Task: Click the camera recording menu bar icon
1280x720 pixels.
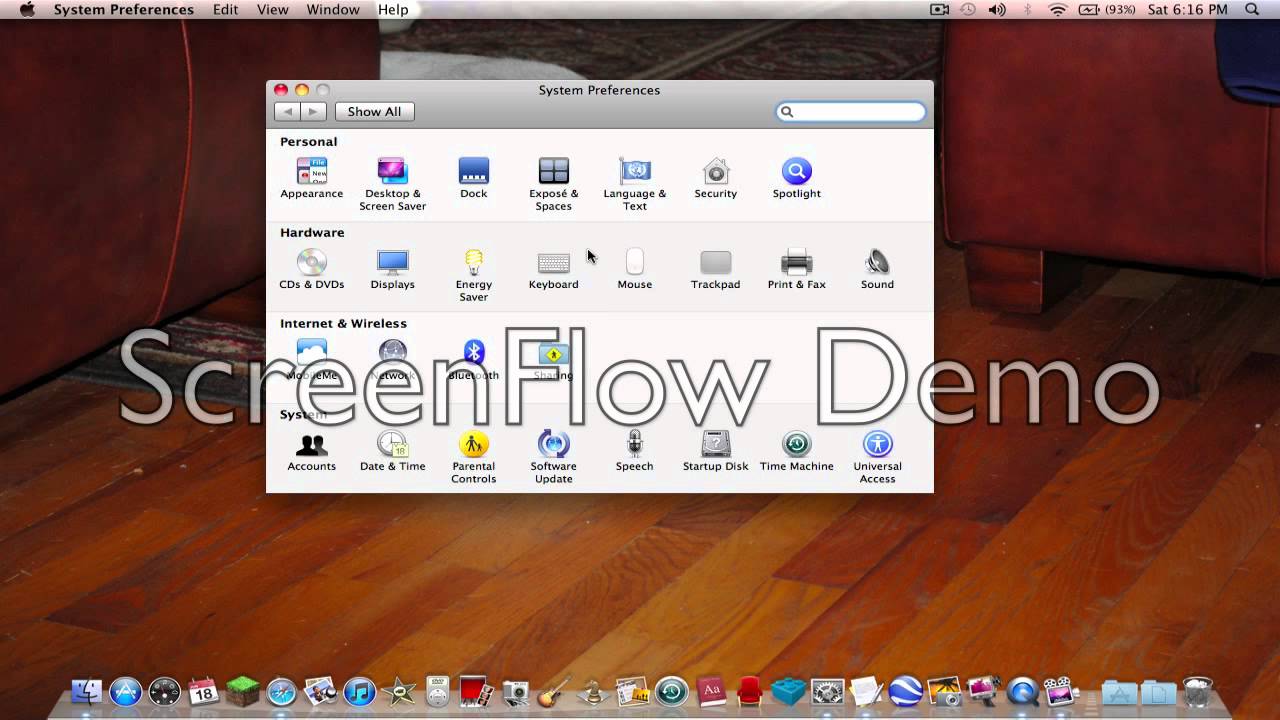Action: [939, 9]
